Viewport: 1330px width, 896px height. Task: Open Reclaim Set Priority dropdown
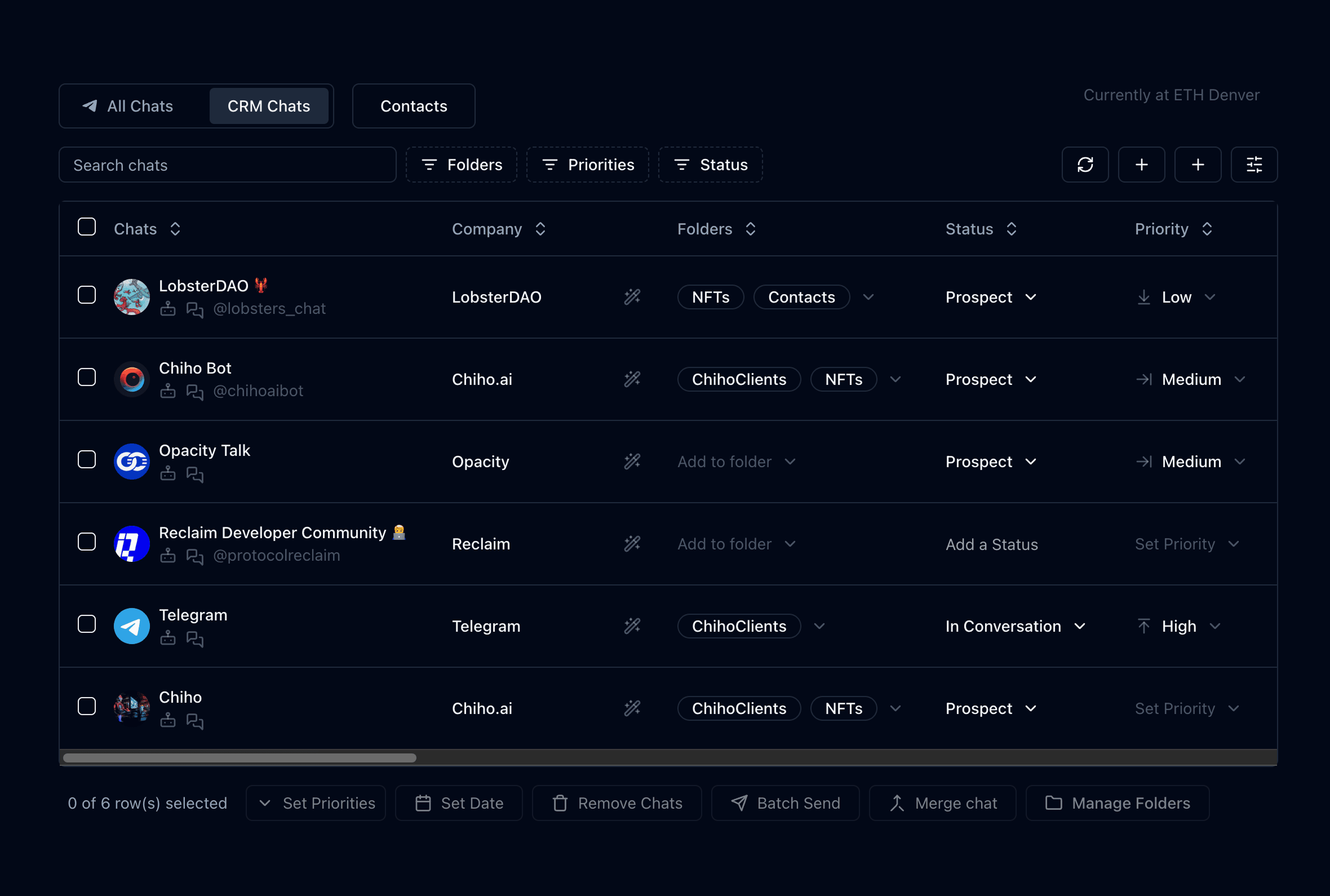(x=1187, y=544)
